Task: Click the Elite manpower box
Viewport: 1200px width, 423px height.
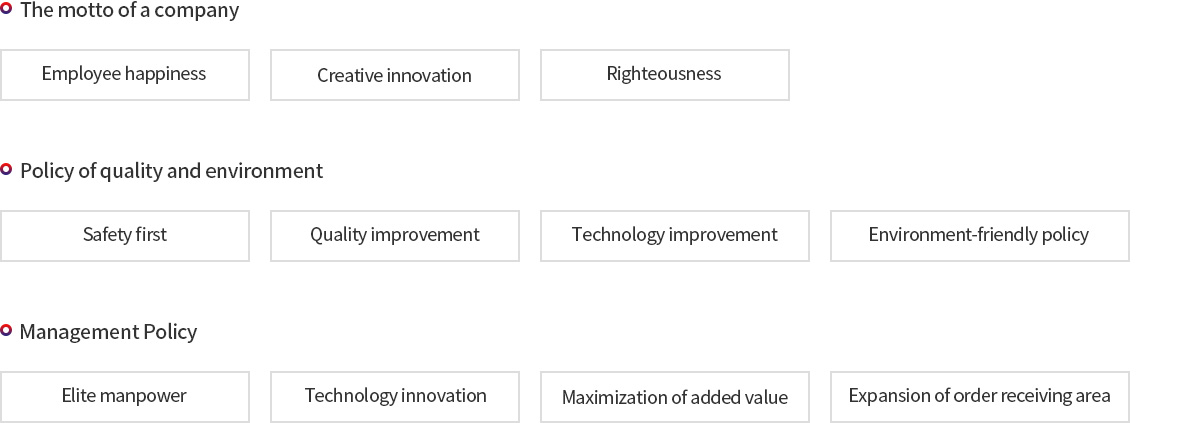Action: click(x=125, y=397)
